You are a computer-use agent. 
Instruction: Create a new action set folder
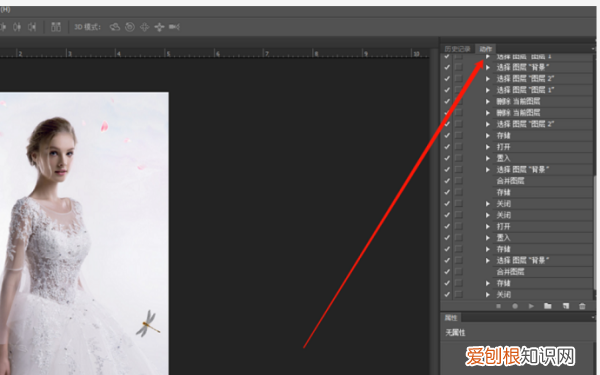(548, 306)
